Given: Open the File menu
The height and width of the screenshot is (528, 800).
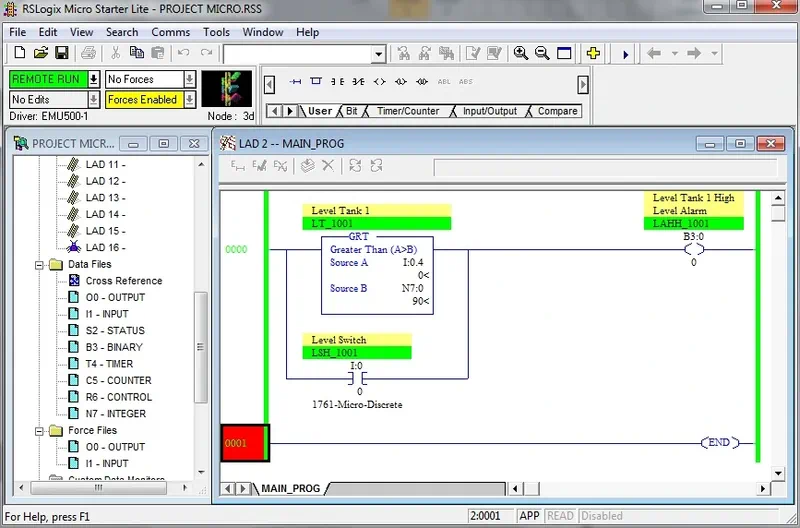Looking at the screenshot, I should 17,32.
